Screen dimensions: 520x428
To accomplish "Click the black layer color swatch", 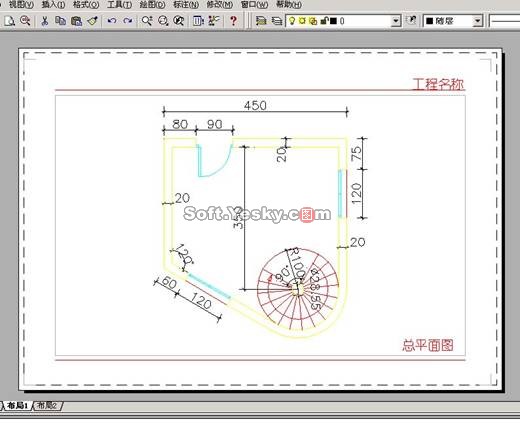I will click(333, 21).
